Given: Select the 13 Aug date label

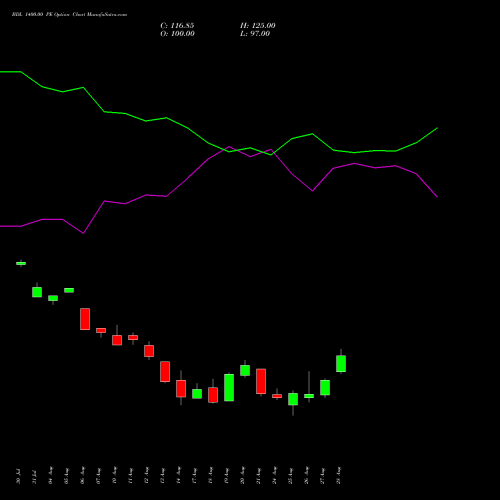Looking at the screenshot, I should tap(162, 475).
